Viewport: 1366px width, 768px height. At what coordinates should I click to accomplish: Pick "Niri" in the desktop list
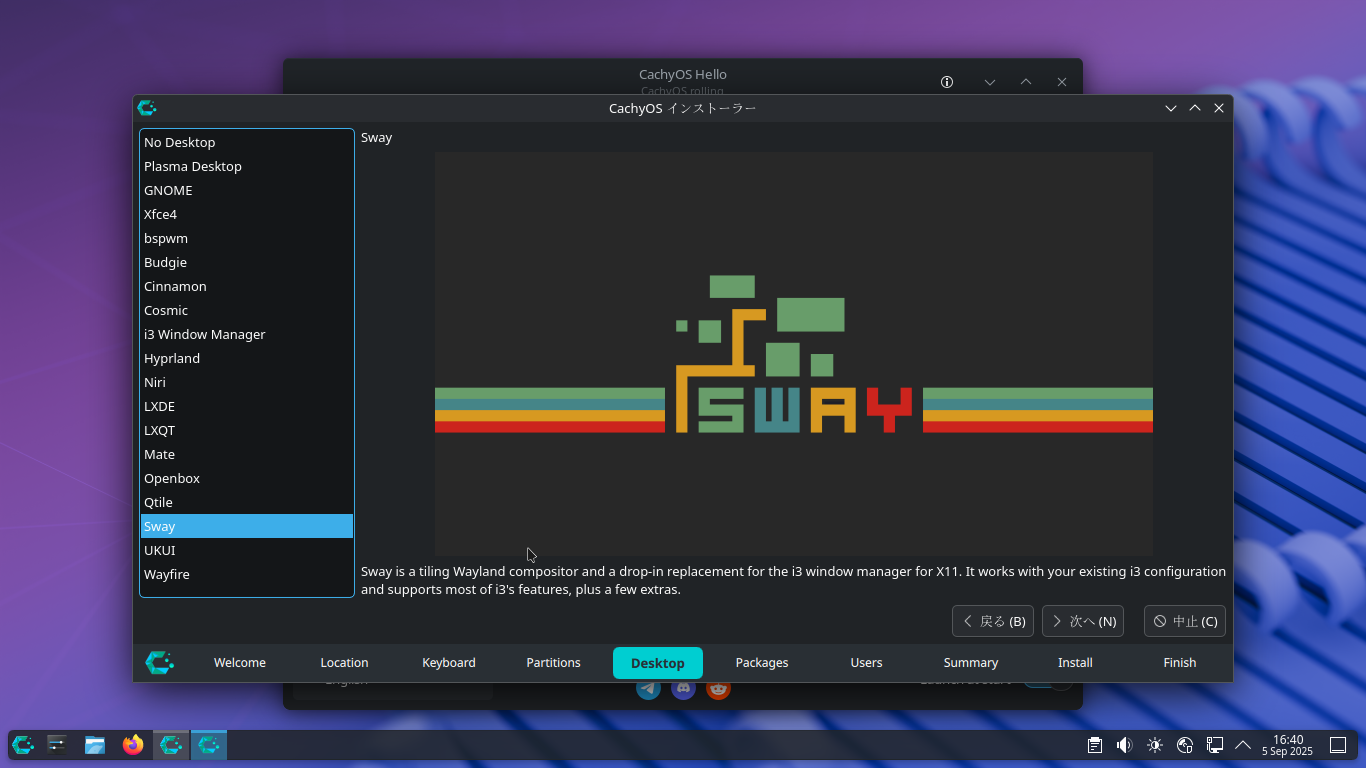247,382
